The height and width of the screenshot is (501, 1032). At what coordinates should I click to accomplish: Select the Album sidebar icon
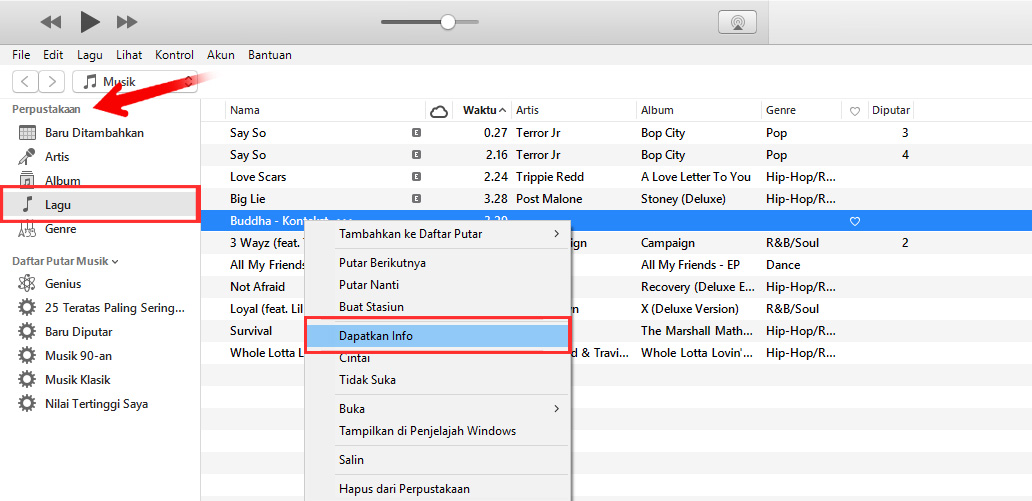[27, 180]
